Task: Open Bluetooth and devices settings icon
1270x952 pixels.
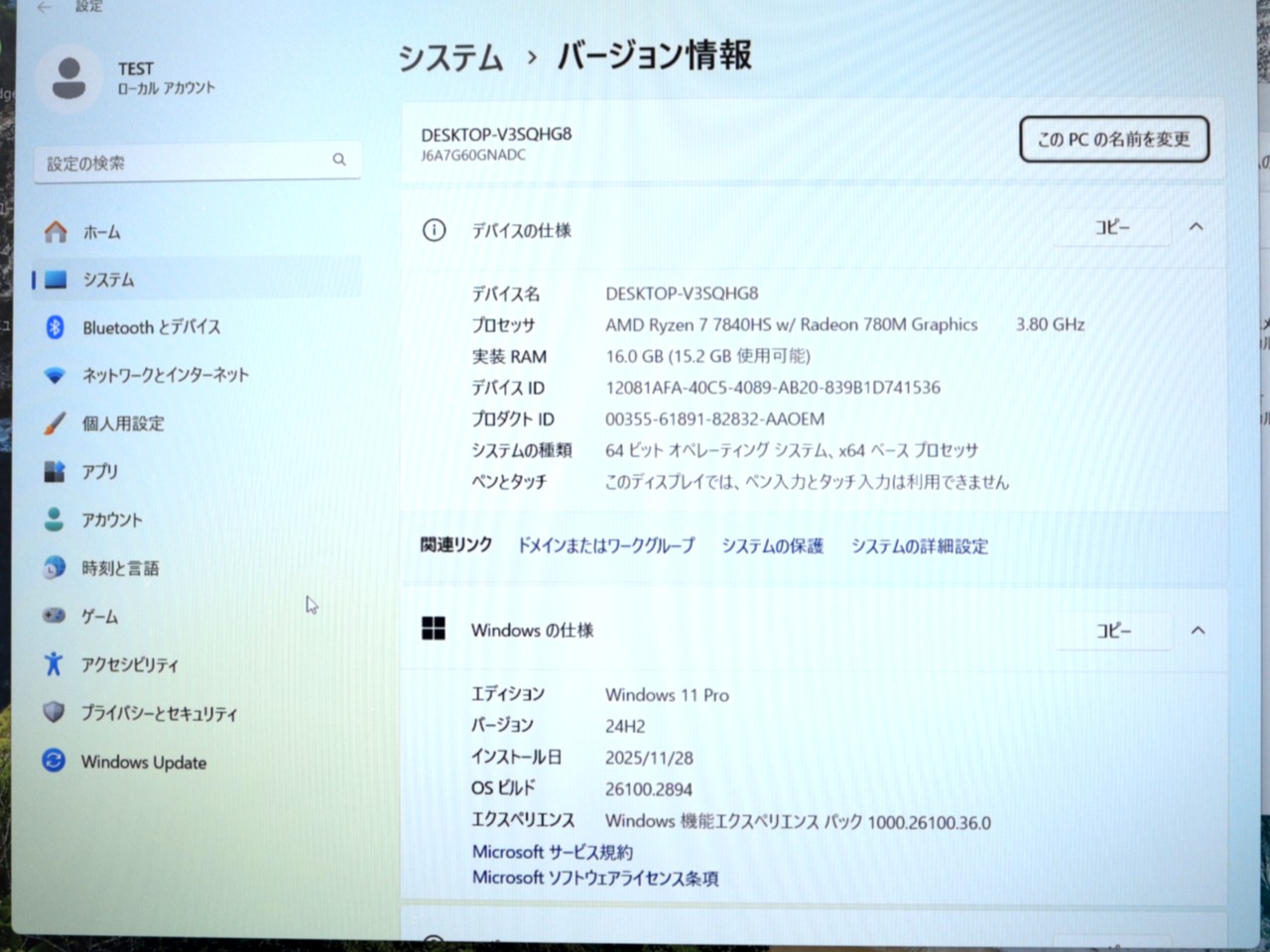Action: tap(56, 327)
